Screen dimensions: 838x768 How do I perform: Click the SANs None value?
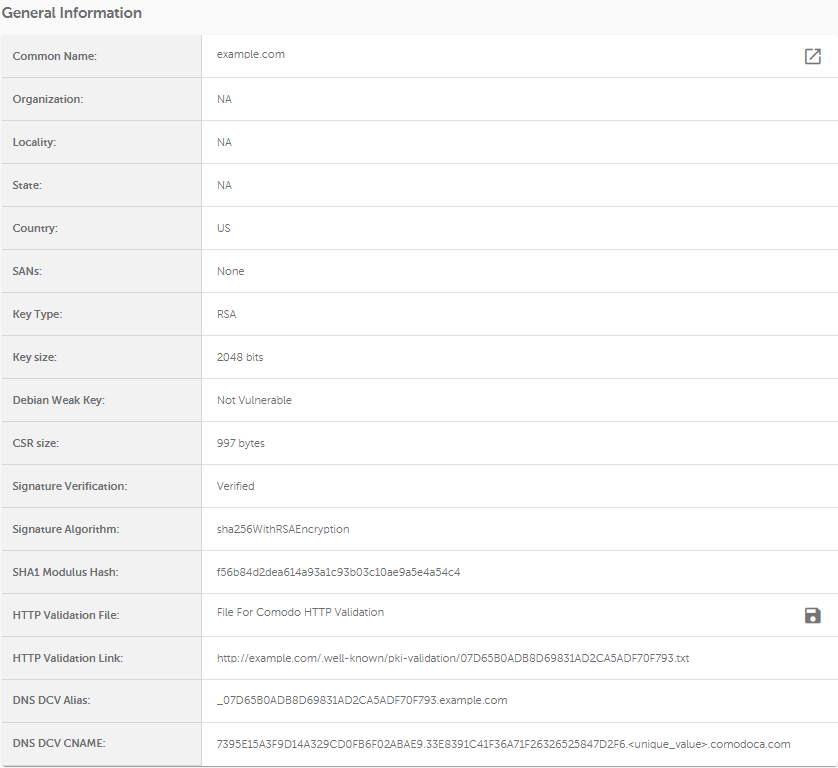tap(230, 271)
